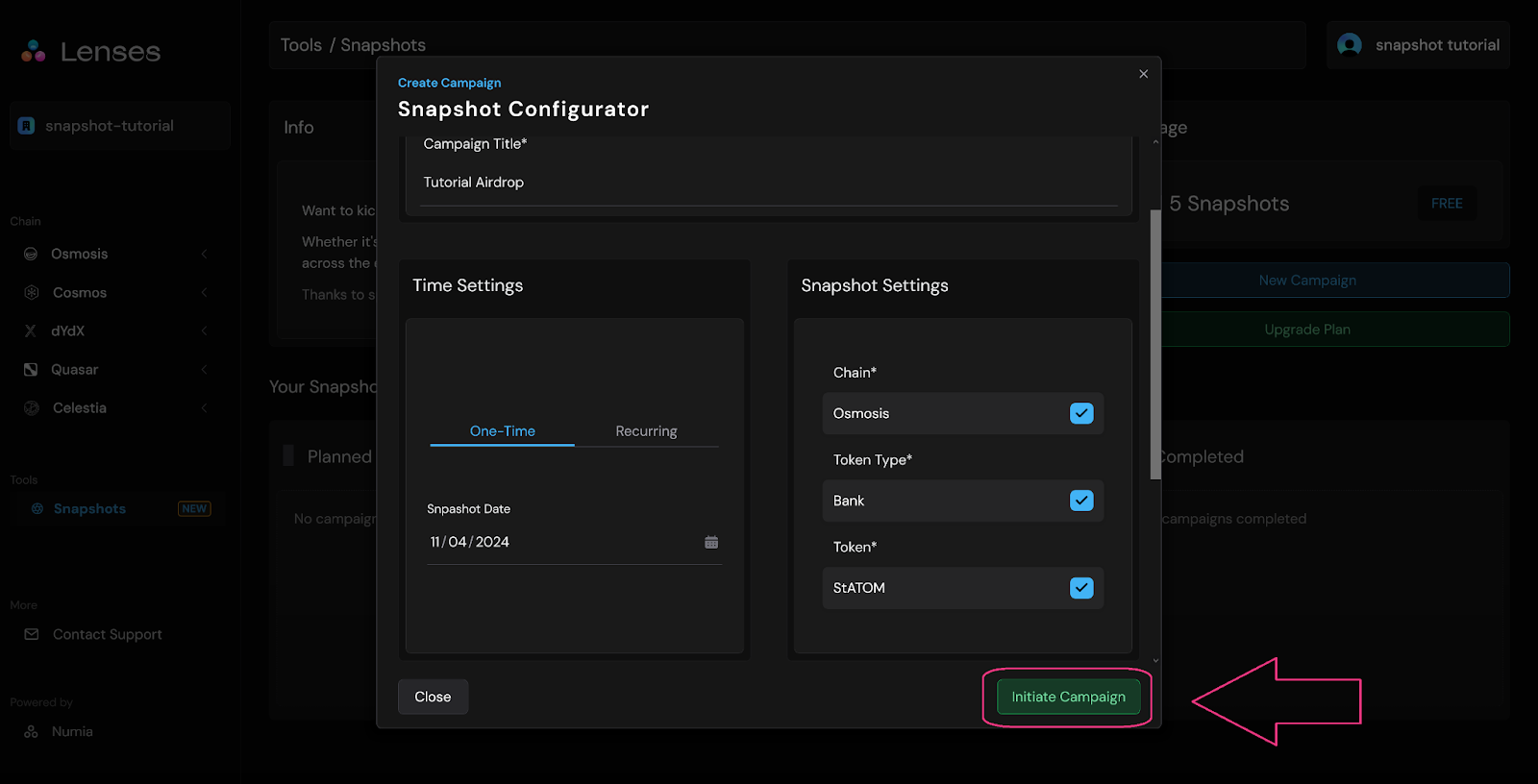Click the Tools breadcrumb link
The image size is (1538, 784).
(301, 45)
